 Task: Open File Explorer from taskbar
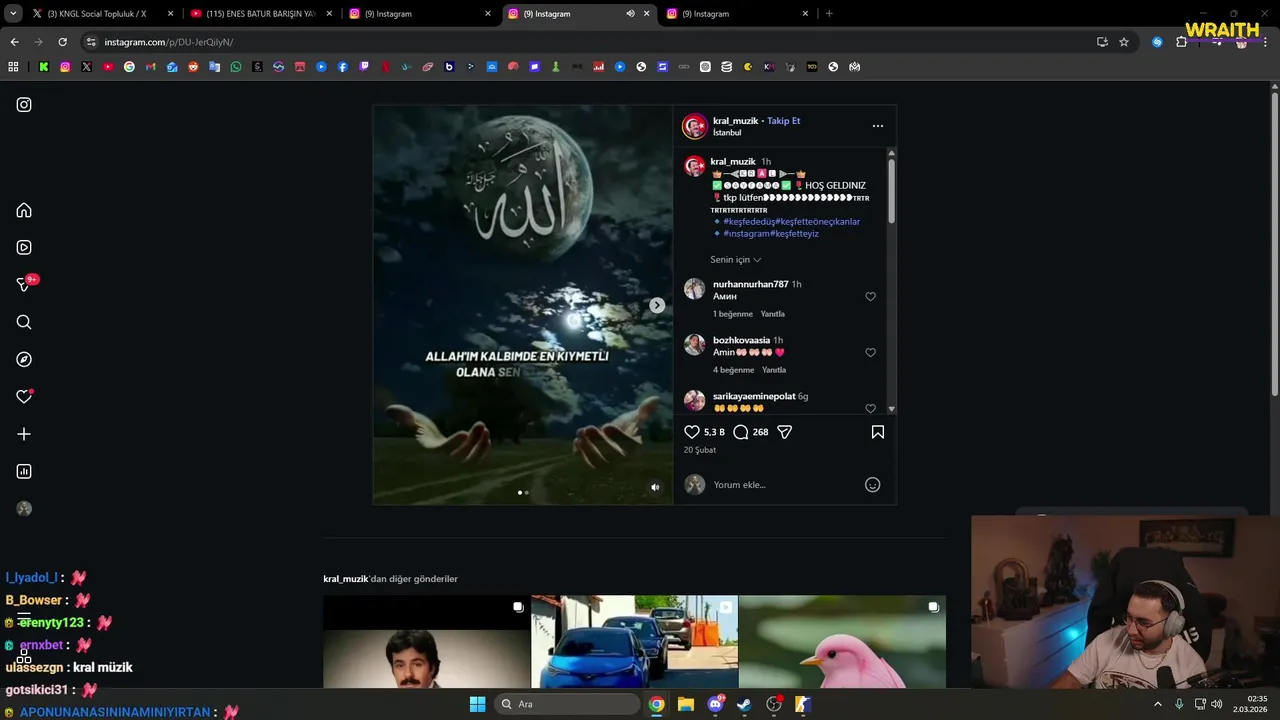click(x=686, y=704)
